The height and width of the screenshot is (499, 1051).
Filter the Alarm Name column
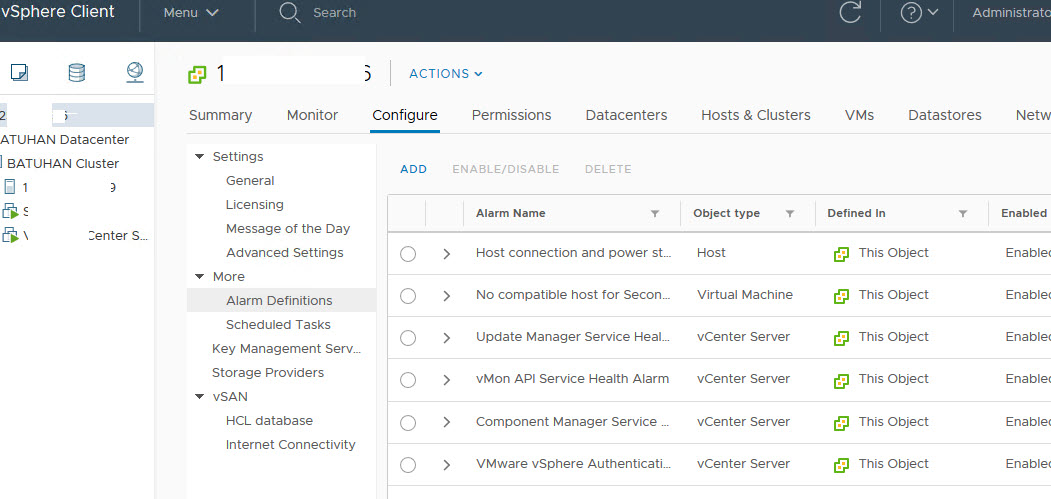[x=655, y=213]
